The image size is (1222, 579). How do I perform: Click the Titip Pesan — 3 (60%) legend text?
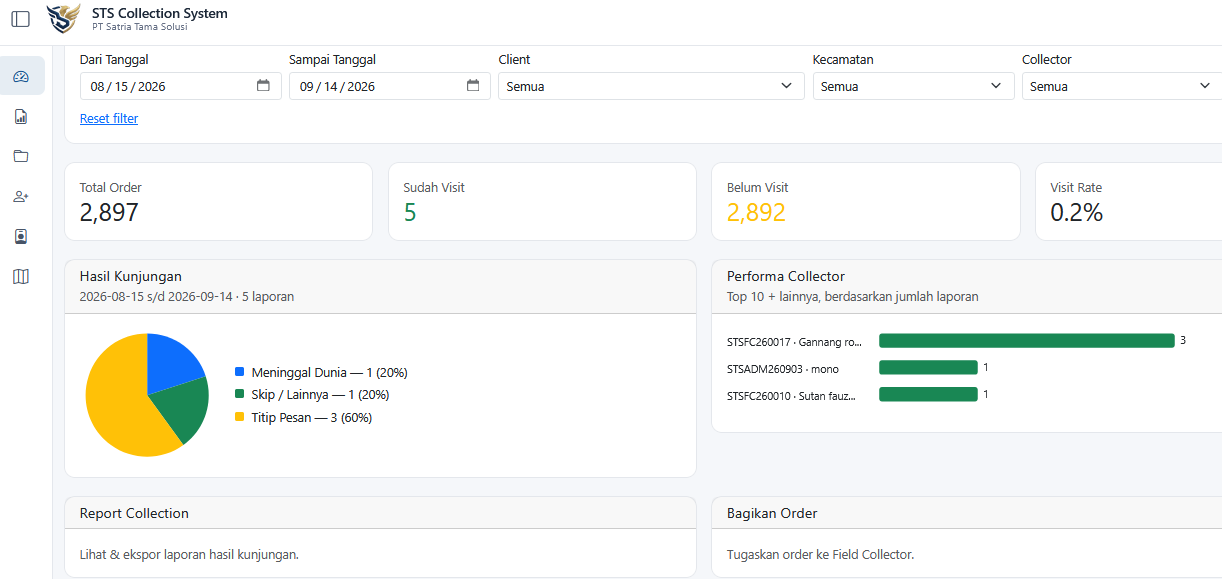tap(312, 417)
